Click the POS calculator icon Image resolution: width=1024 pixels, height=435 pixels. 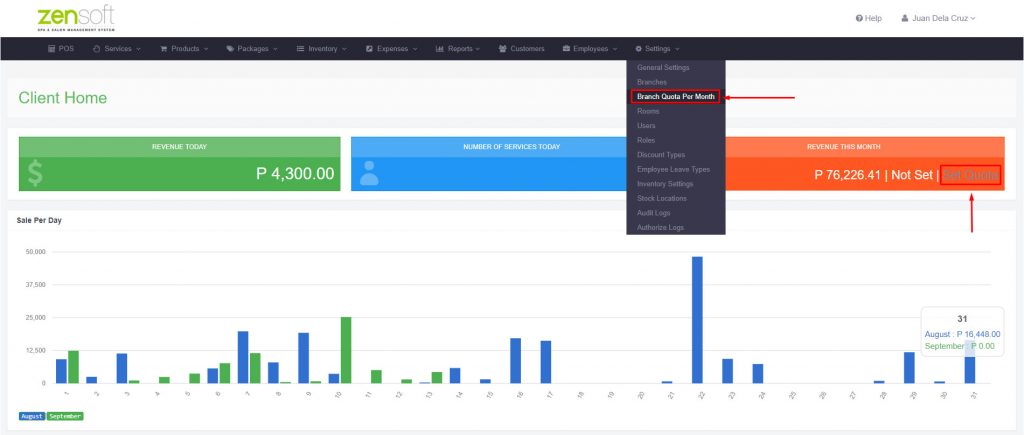coord(52,49)
